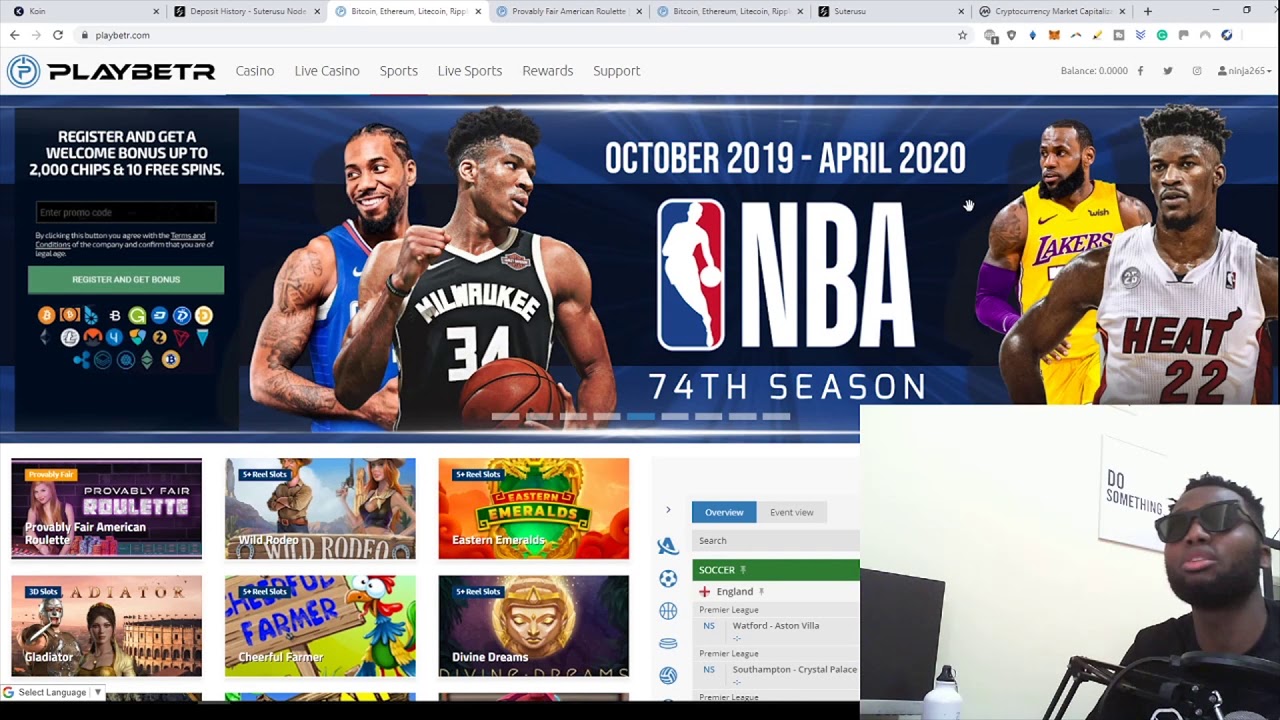
Task: Switch to Deposit History - Suterusu tab
Action: point(247,11)
